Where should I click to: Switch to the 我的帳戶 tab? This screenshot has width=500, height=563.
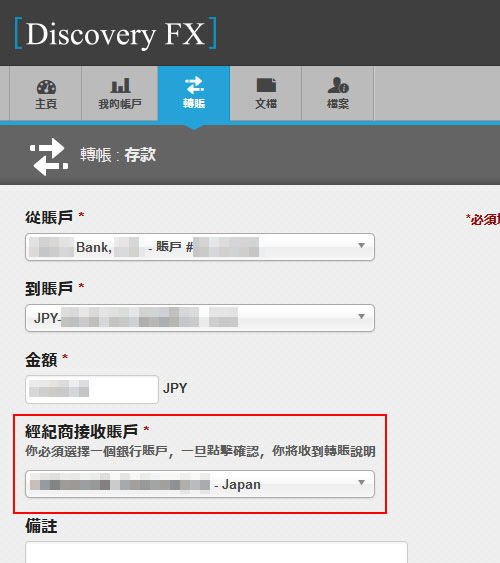coord(120,93)
